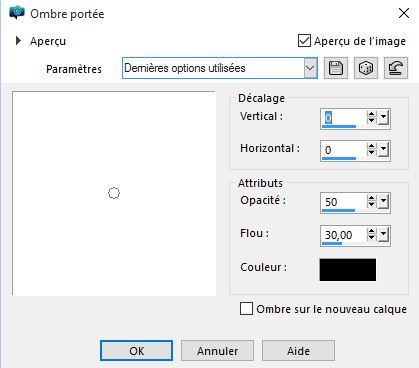
Task: Click the PaintShop Pro icon in title bar
Action: click(x=17, y=13)
